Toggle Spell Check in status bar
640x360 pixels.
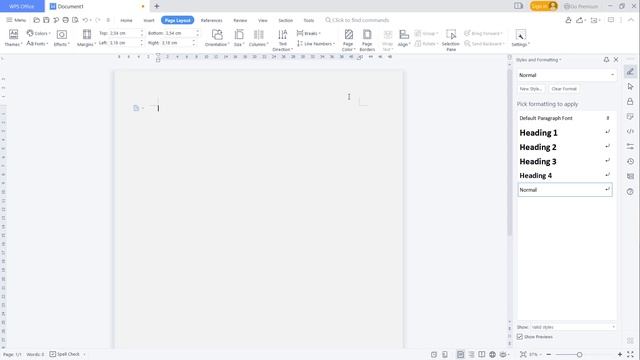pyautogui.click(x=64, y=354)
